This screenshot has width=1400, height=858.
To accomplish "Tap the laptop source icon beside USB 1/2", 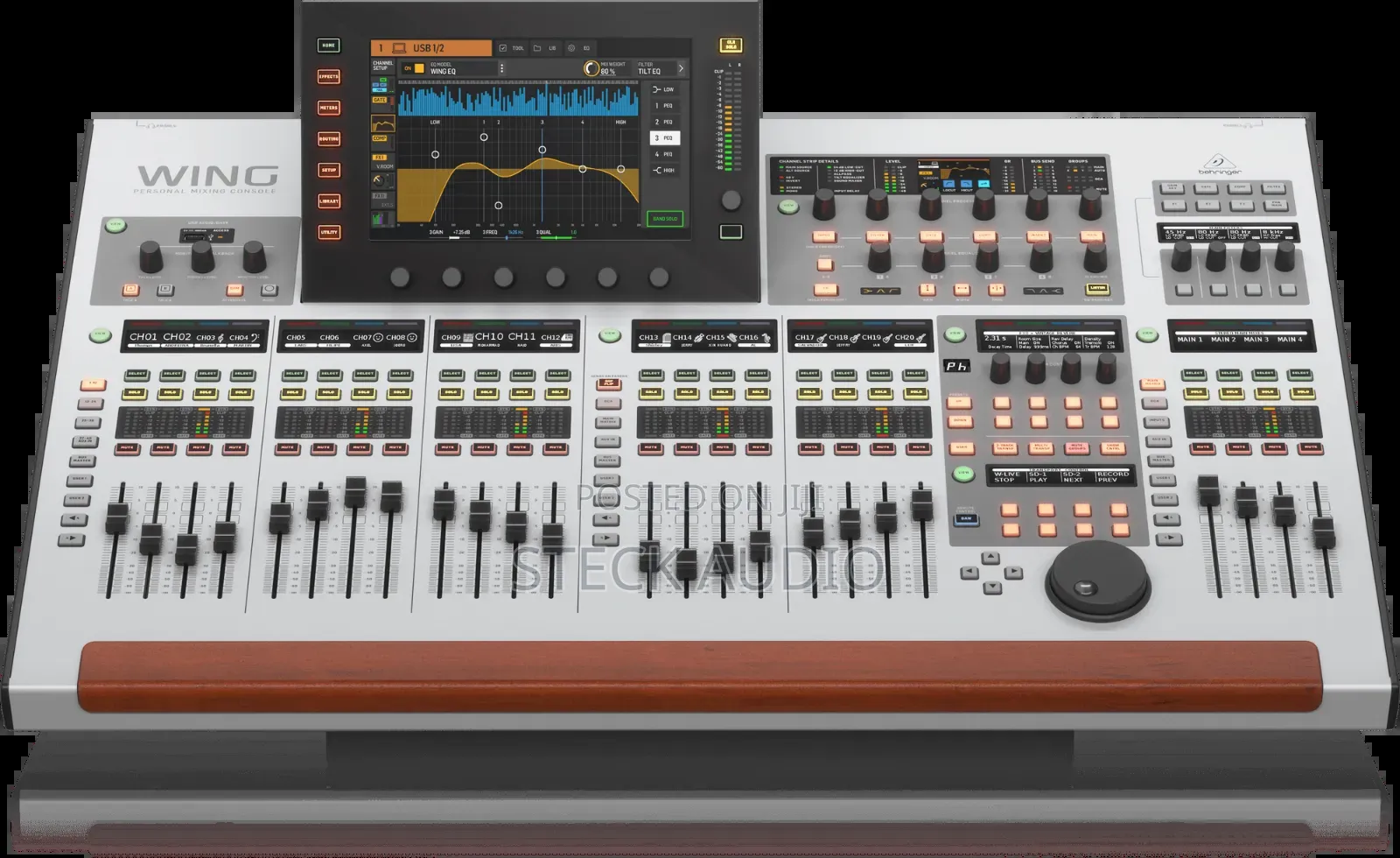I will coord(398,48).
